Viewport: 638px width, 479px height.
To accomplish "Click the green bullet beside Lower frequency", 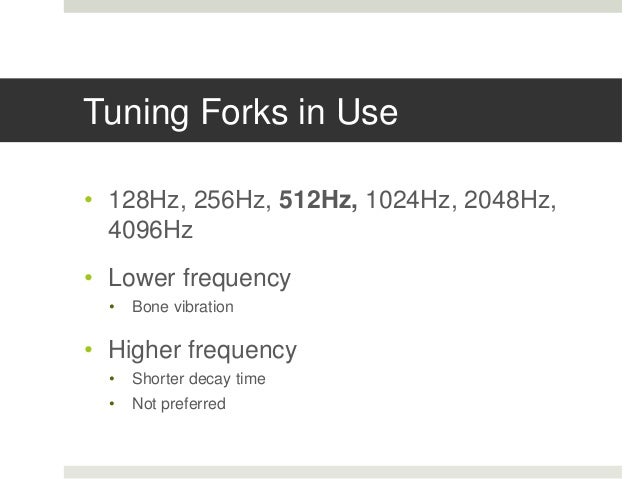I will (x=89, y=278).
